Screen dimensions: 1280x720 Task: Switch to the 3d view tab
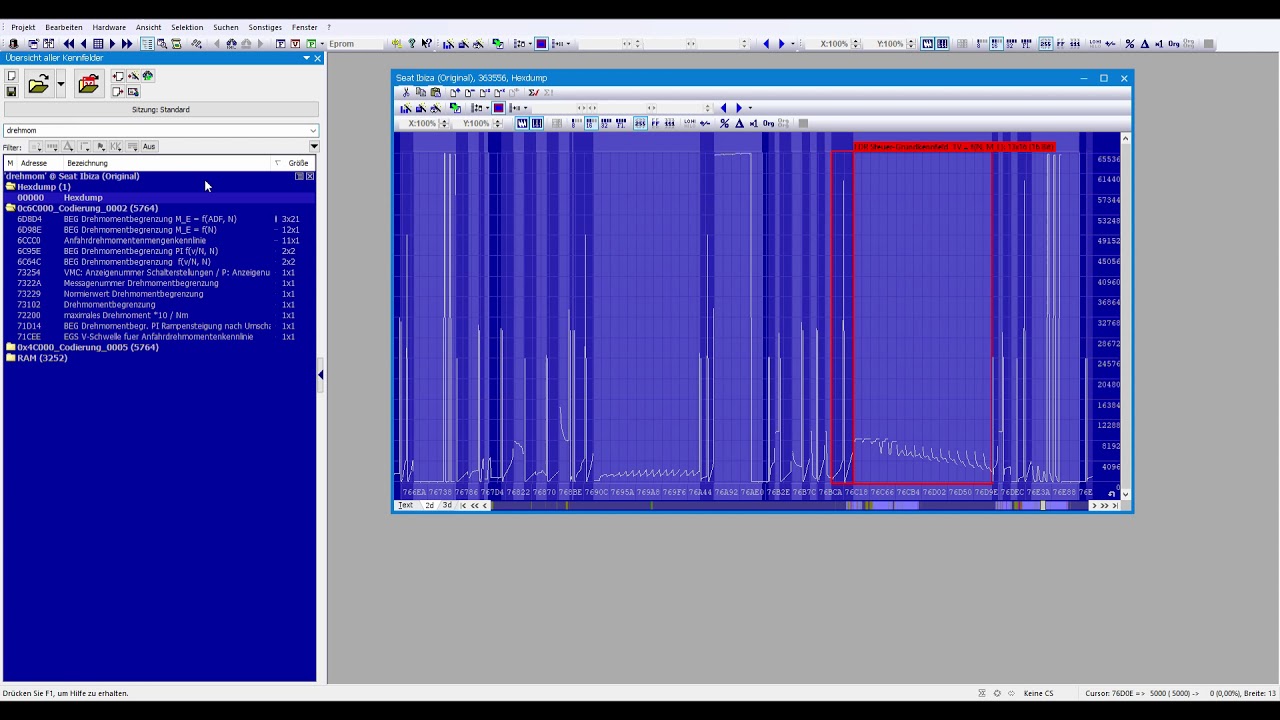pos(447,505)
